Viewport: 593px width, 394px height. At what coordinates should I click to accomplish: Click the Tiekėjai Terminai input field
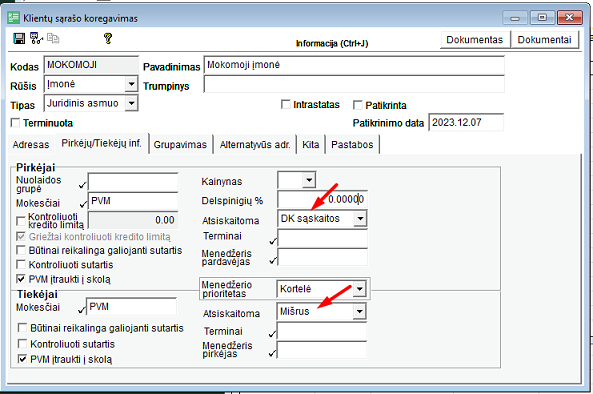tap(321, 331)
